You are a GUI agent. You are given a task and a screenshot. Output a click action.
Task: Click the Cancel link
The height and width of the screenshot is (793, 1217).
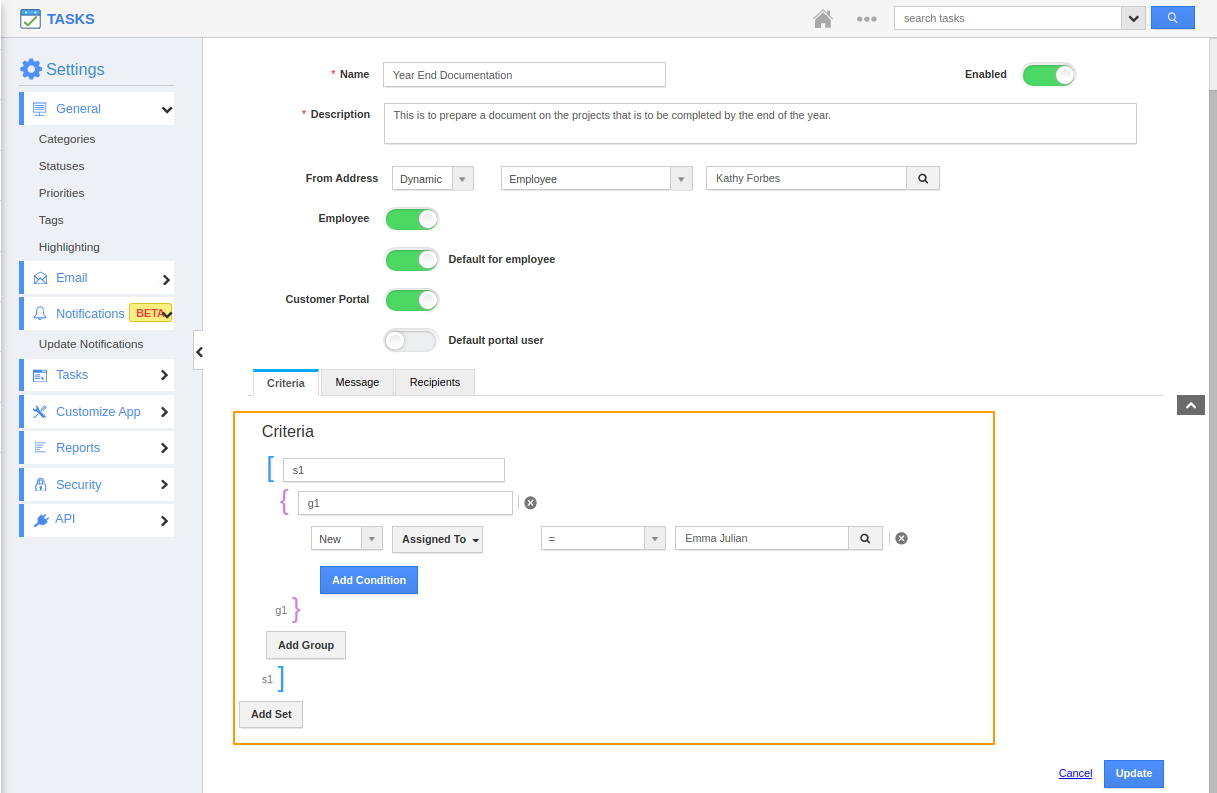click(1075, 773)
